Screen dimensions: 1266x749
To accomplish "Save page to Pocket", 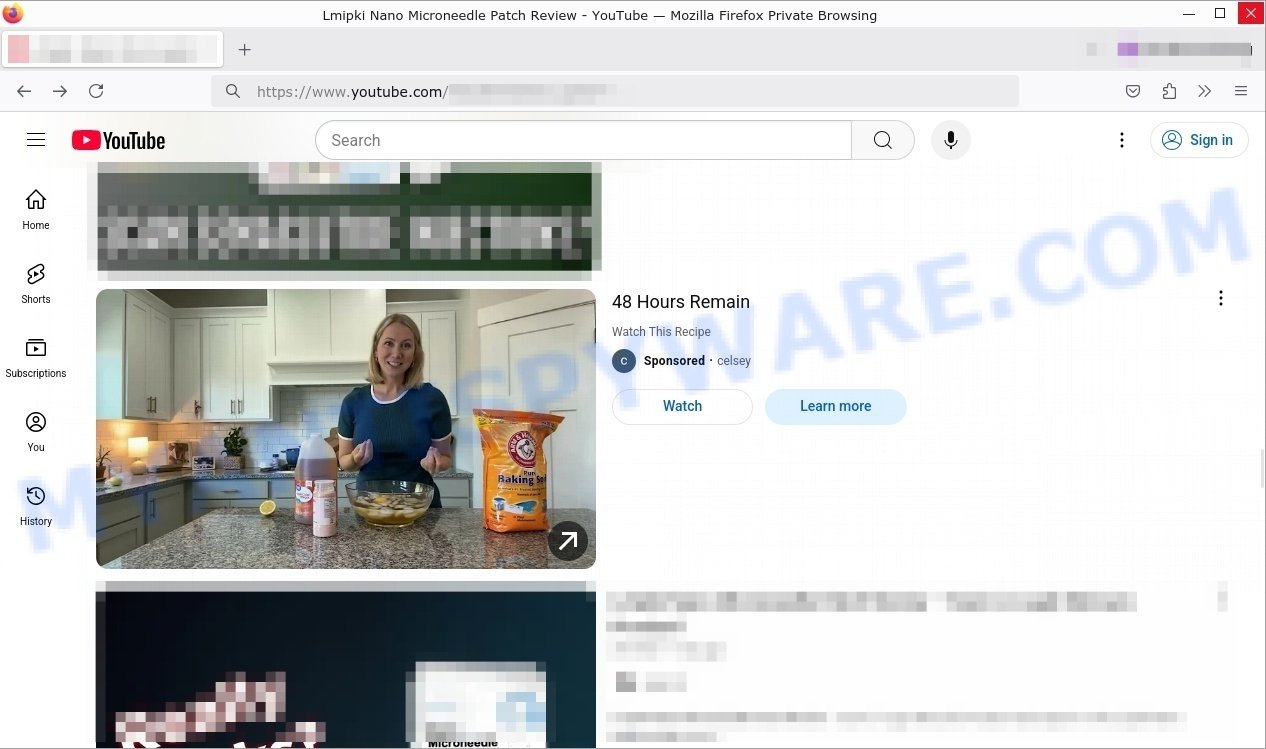I will pyautogui.click(x=1133, y=91).
